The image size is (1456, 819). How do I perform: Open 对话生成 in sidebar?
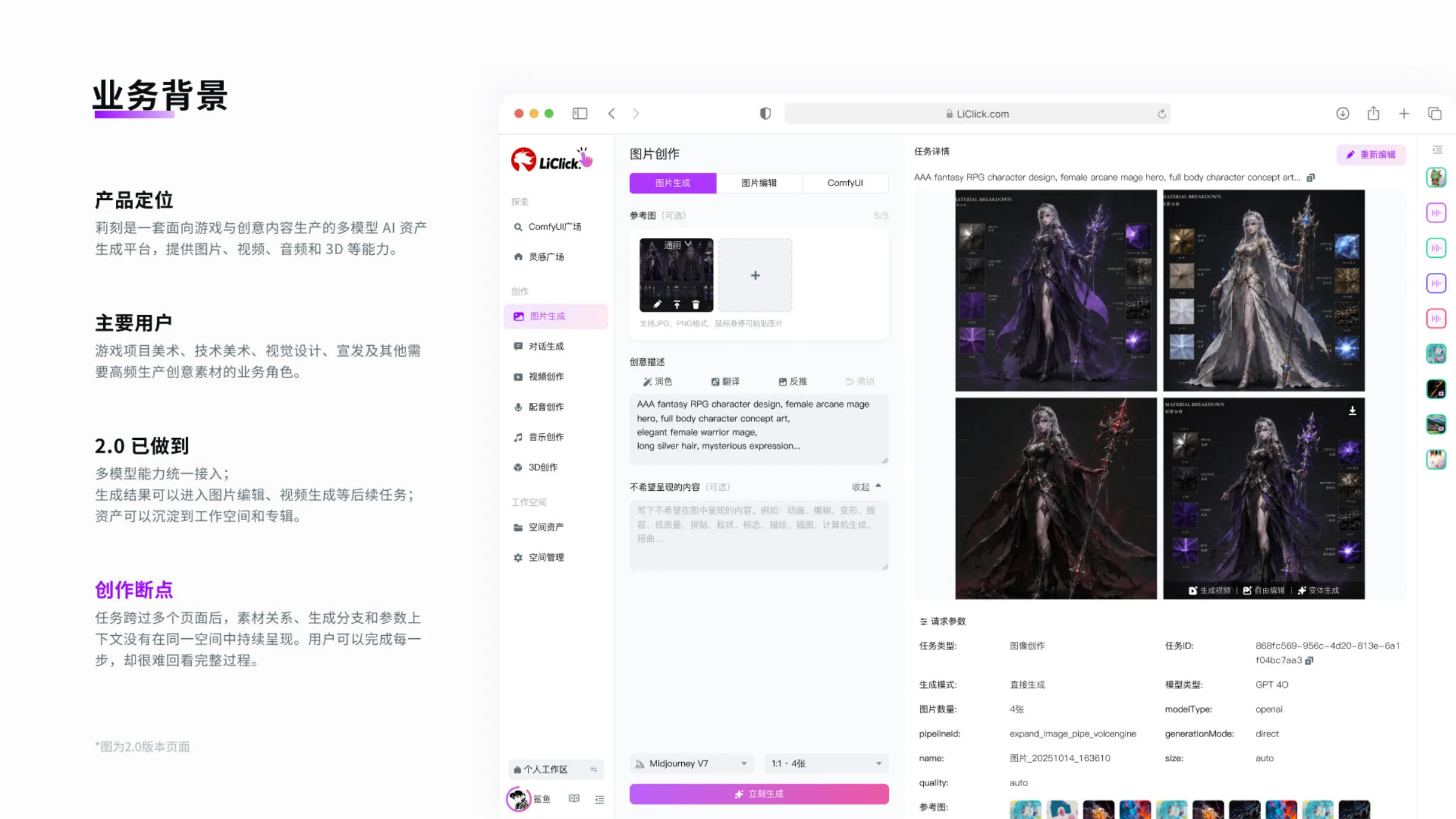click(x=555, y=346)
